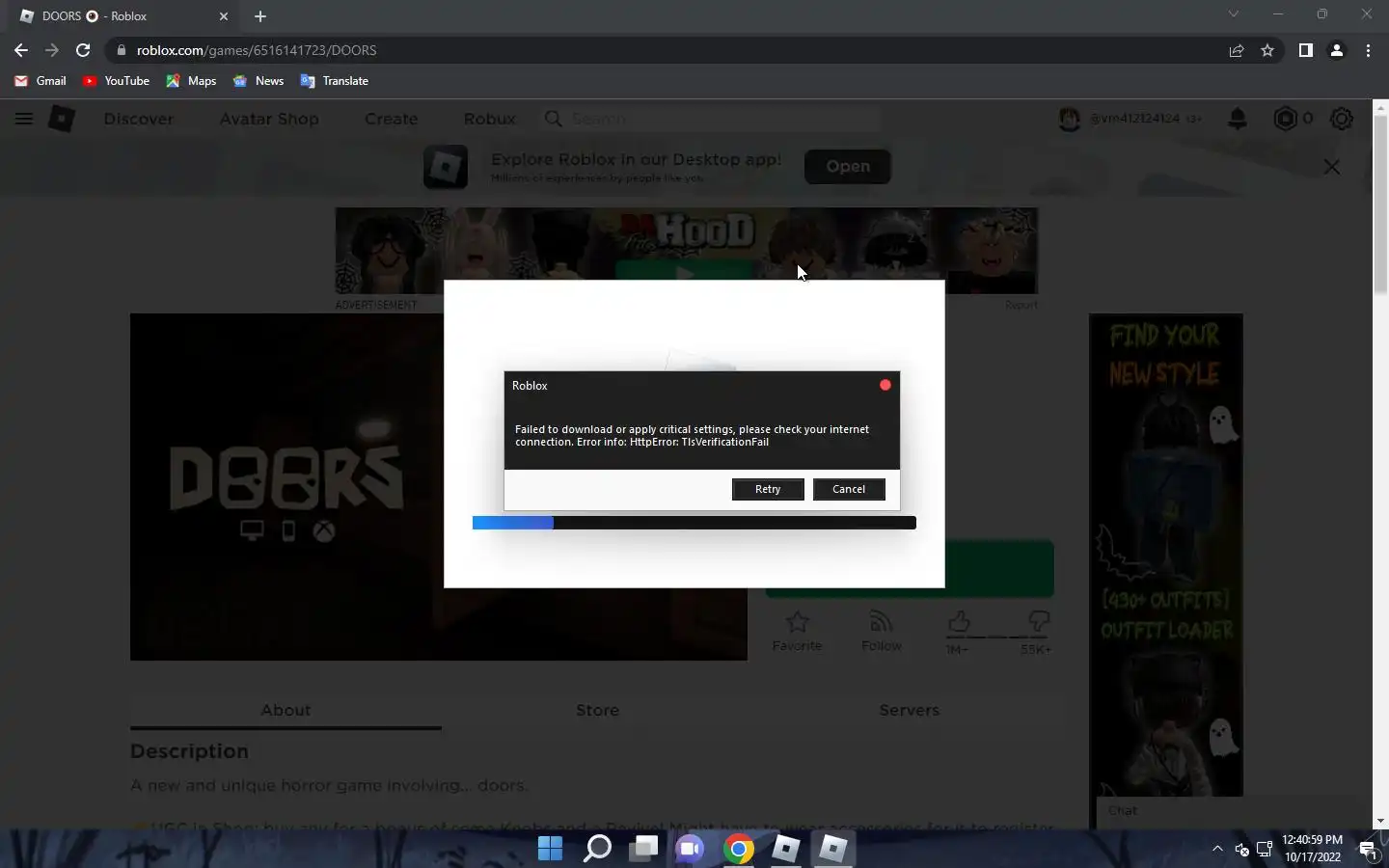The image size is (1389, 868).
Task: Open Roblox notifications bell
Action: click(x=1238, y=119)
